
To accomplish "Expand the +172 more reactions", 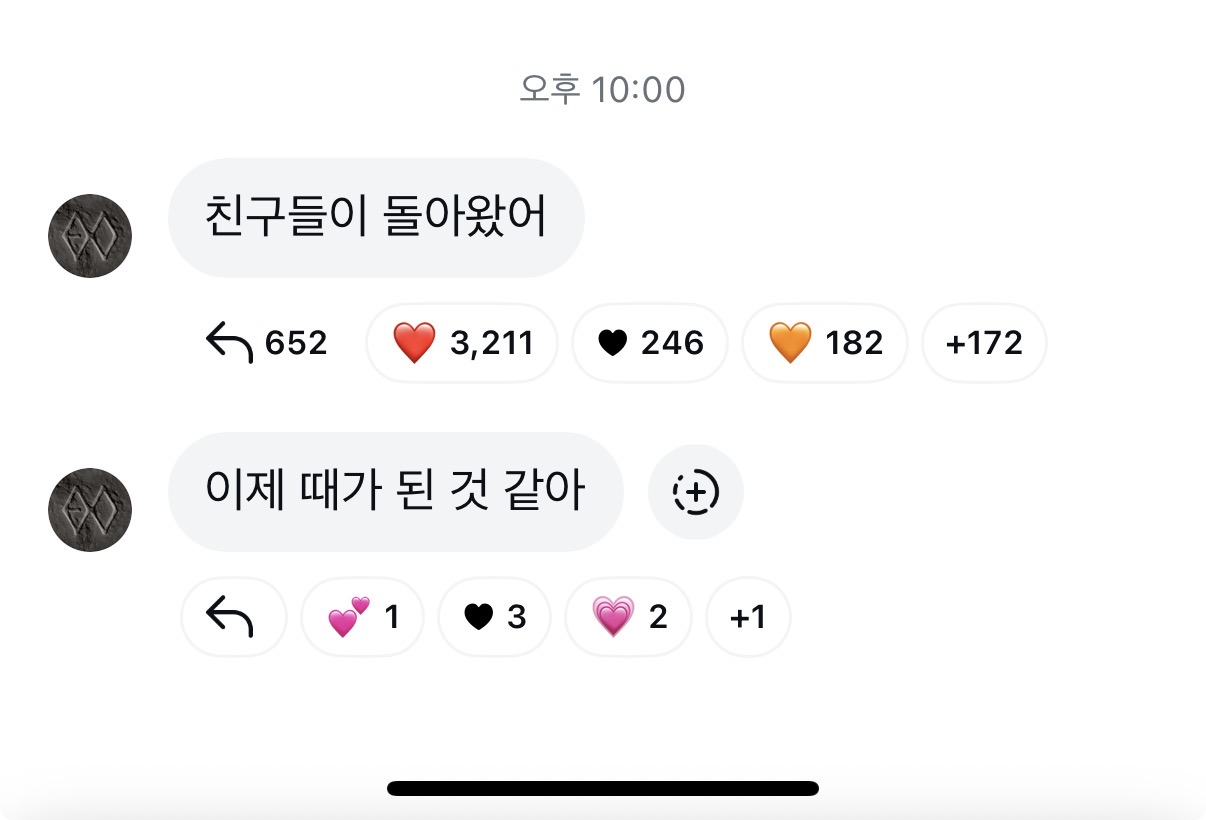I will (984, 344).
